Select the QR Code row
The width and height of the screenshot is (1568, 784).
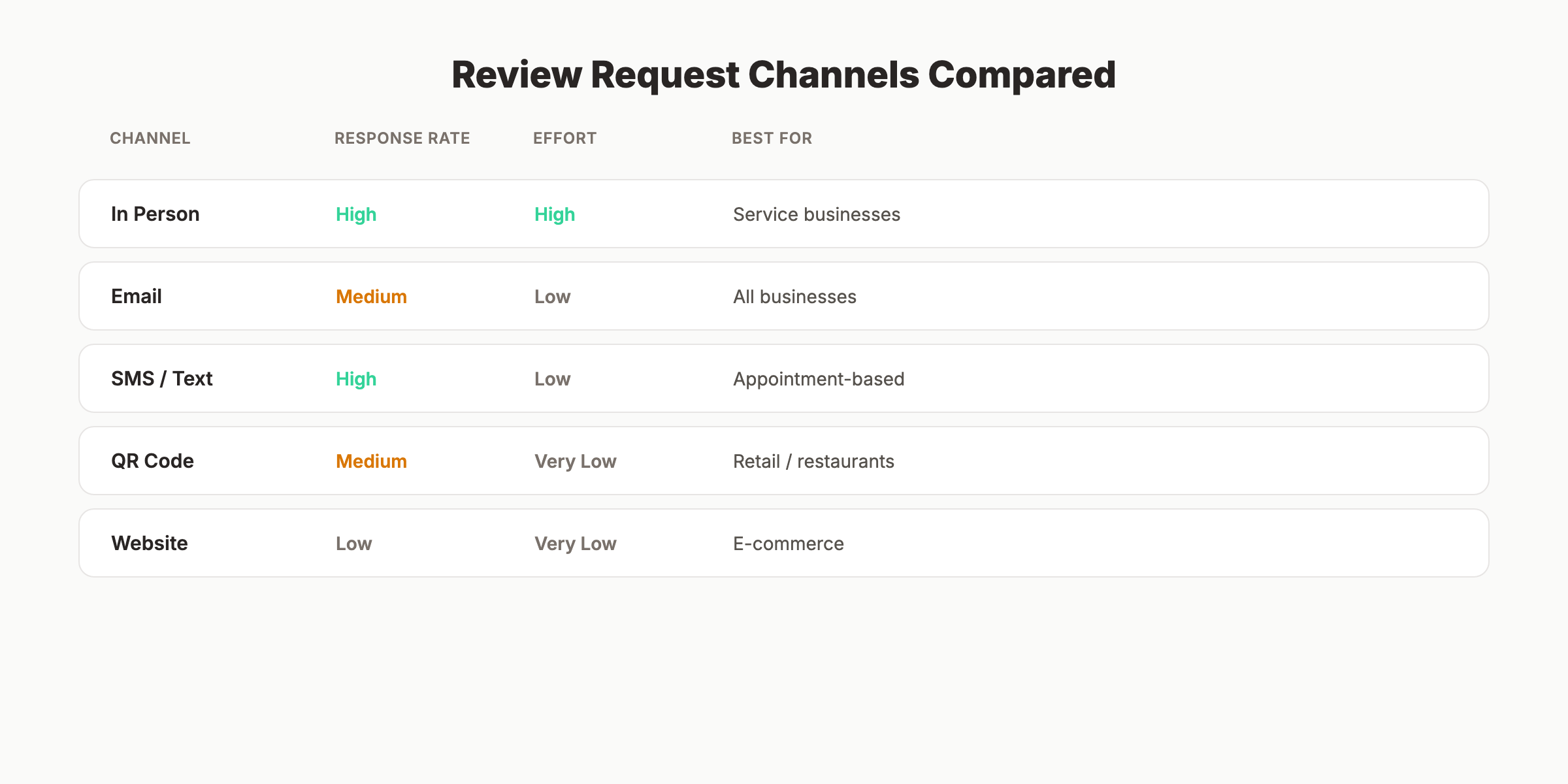pyautogui.click(x=783, y=461)
